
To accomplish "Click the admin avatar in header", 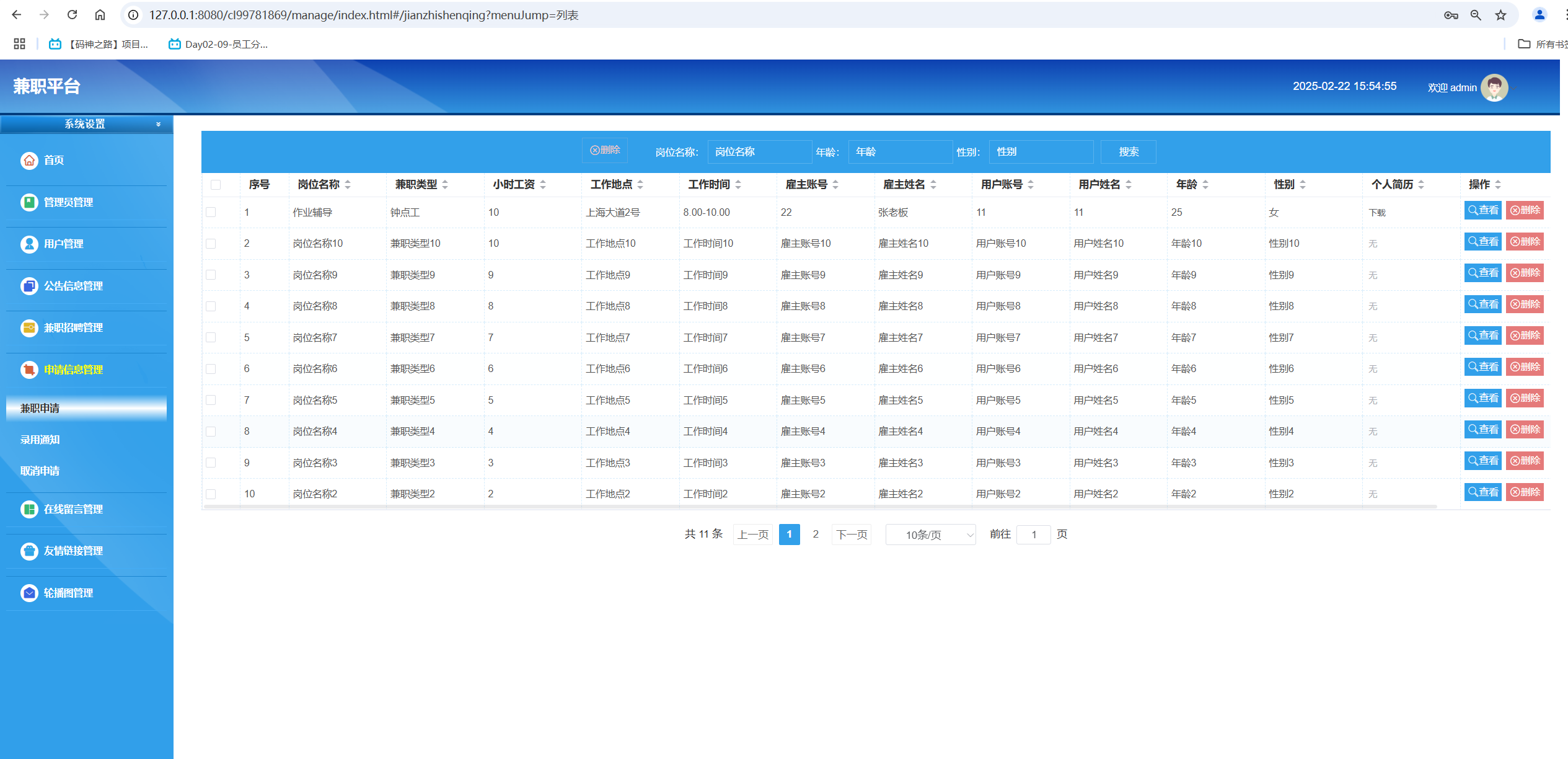I will [x=1494, y=87].
